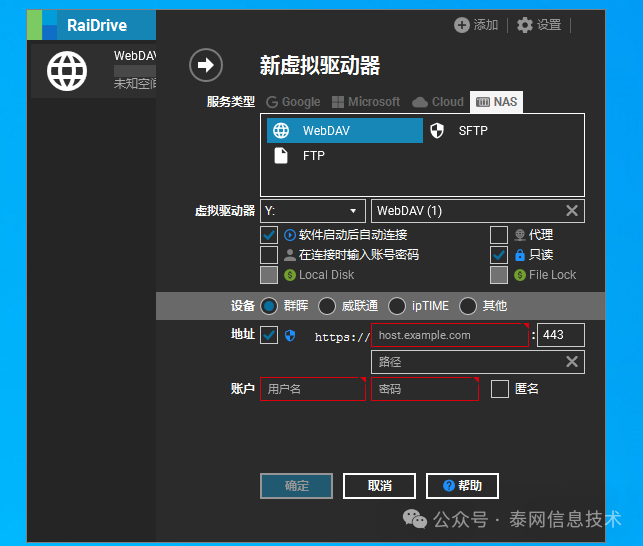Click the 取消 cancel button

(x=379, y=486)
